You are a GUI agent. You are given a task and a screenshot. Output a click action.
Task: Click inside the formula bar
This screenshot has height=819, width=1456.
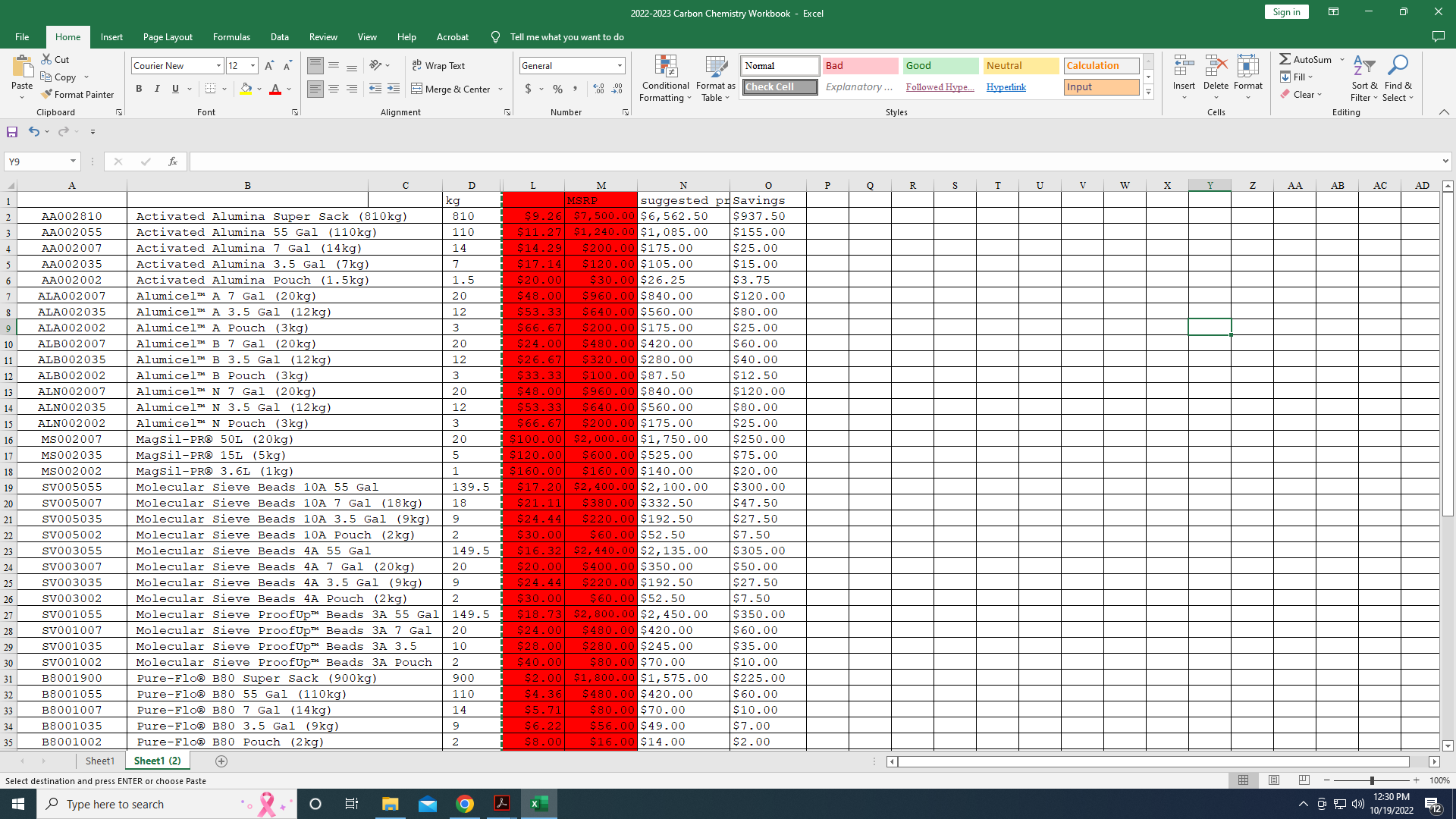click(x=815, y=162)
